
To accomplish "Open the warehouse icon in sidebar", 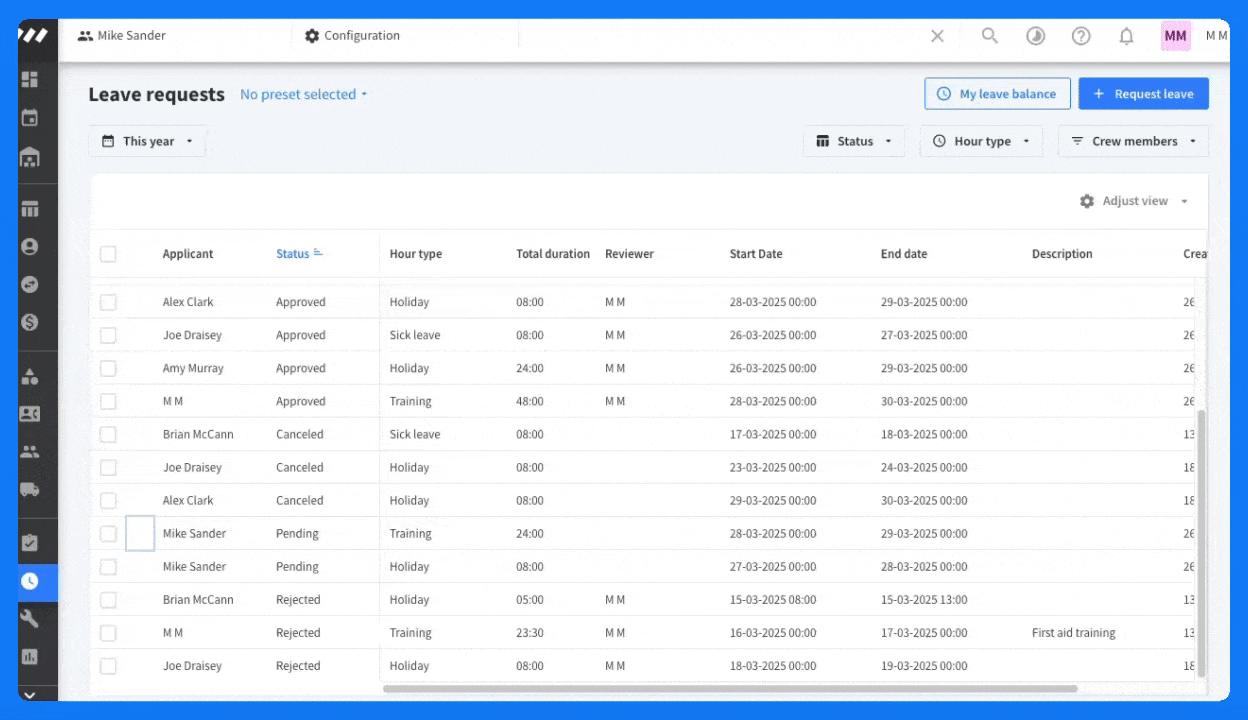I will (x=30, y=157).
